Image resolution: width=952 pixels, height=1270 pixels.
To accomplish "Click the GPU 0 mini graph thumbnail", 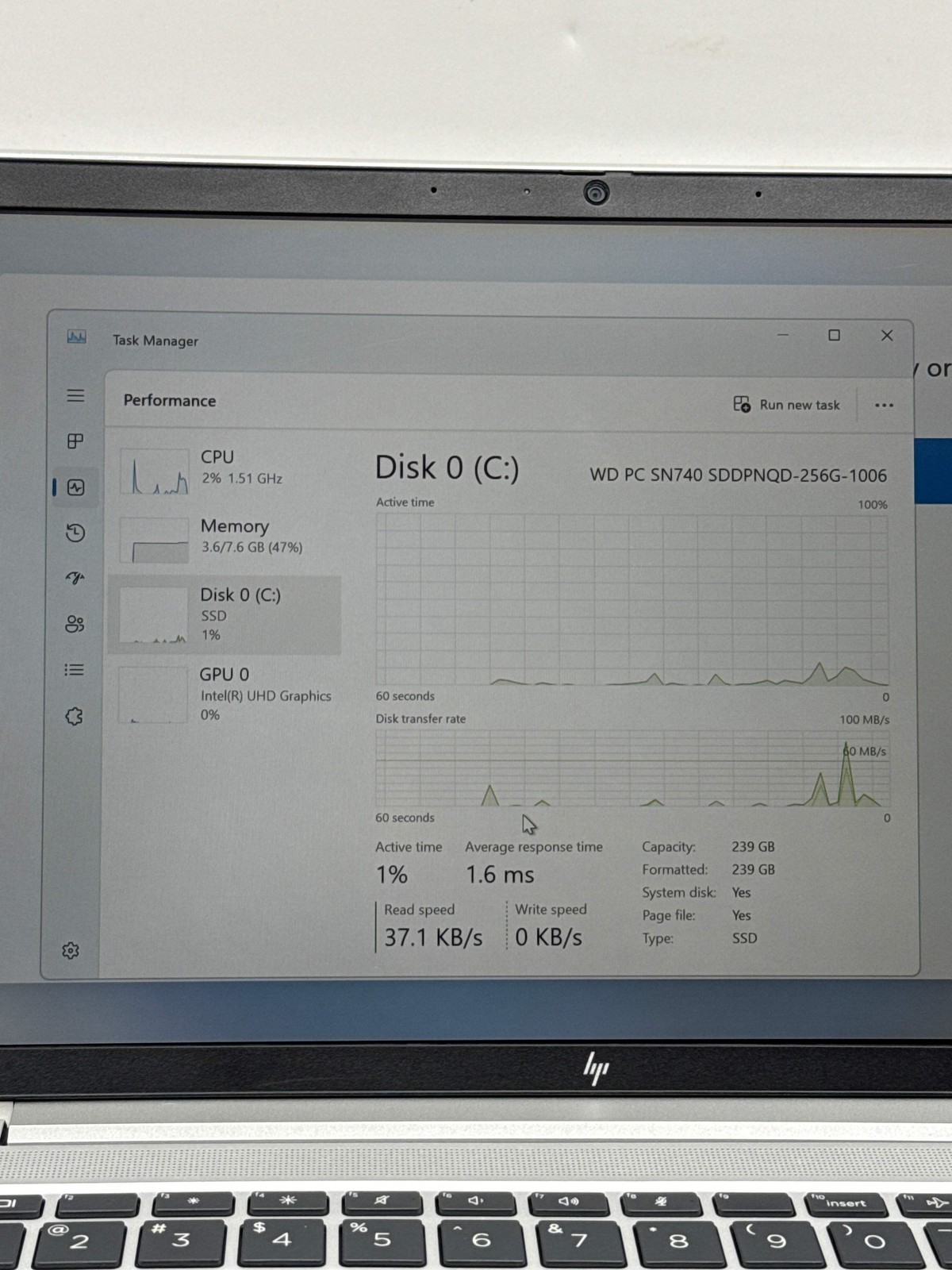I will point(152,695).
